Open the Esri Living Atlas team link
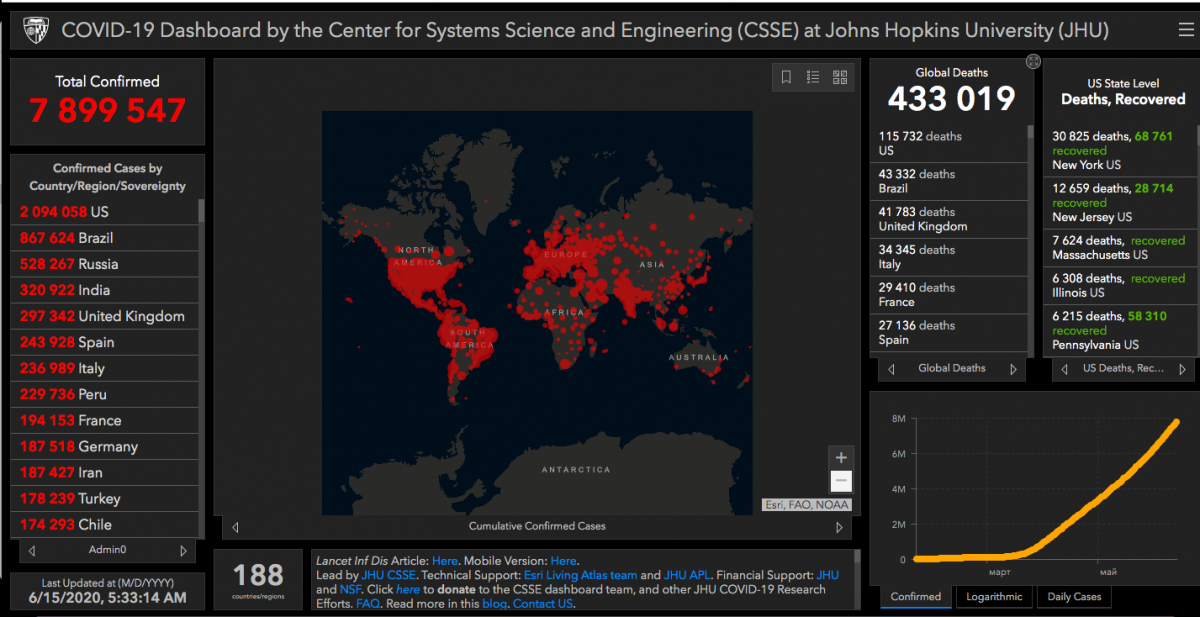Image resolution: width=1200 pixels, height=617 pixels. (x=580, y=575)
